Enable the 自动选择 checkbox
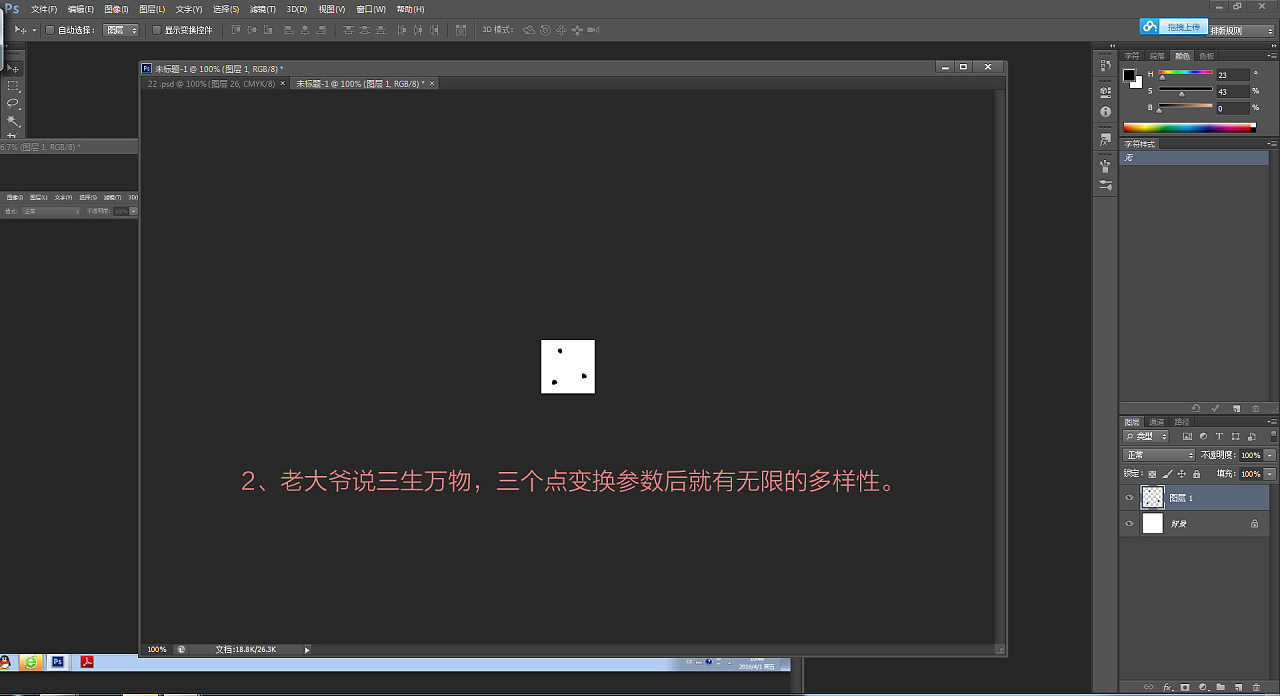Image resolution: width=1280 pixels, height=696 pixels. (x=50, y=30)
